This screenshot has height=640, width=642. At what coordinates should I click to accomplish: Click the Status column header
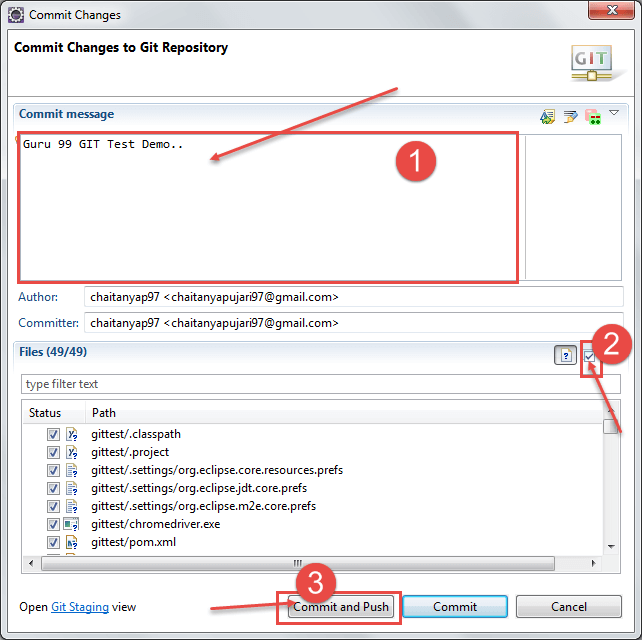pyautogui.click(x=45, y=413)
